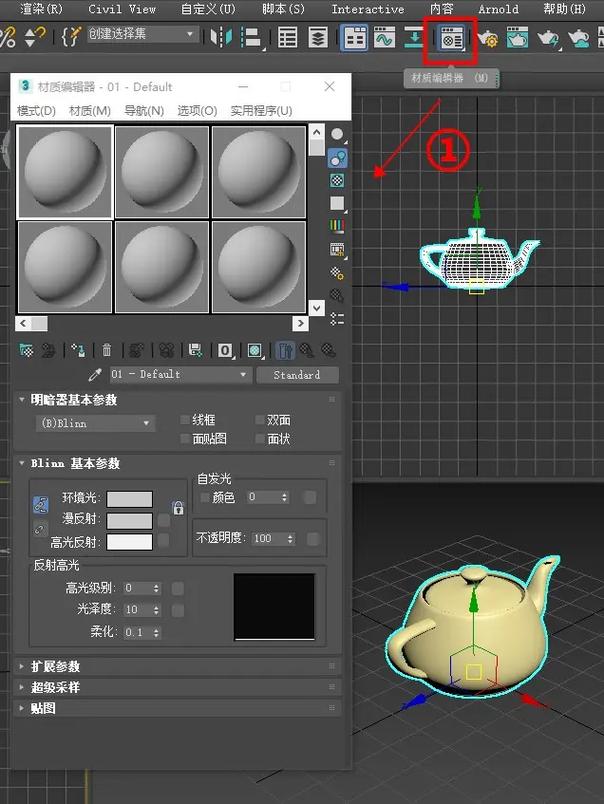Open the 实用程序(U) menu
This screenshot has height=804, width=604.
click(x=261, y=111)
